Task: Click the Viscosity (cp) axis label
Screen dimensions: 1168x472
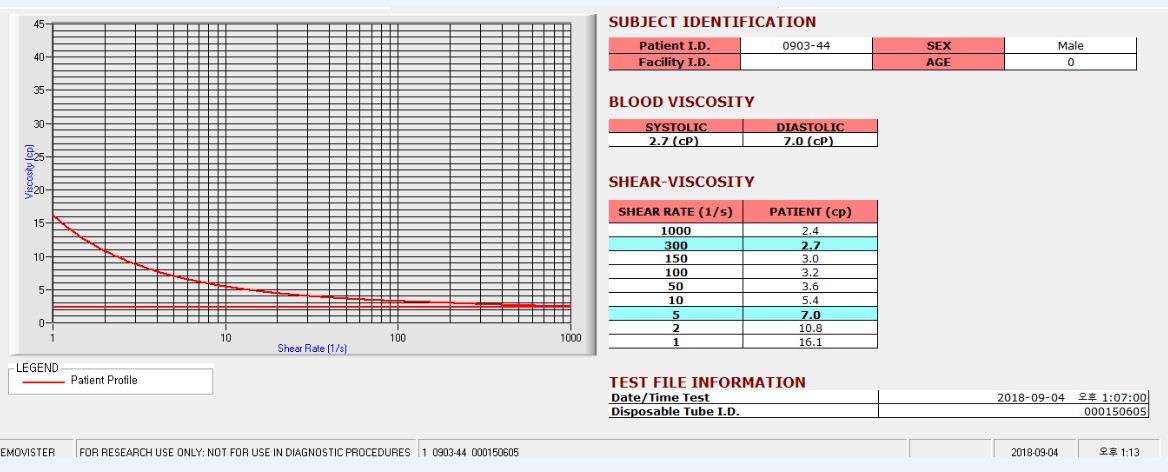Action: [30, 170]
